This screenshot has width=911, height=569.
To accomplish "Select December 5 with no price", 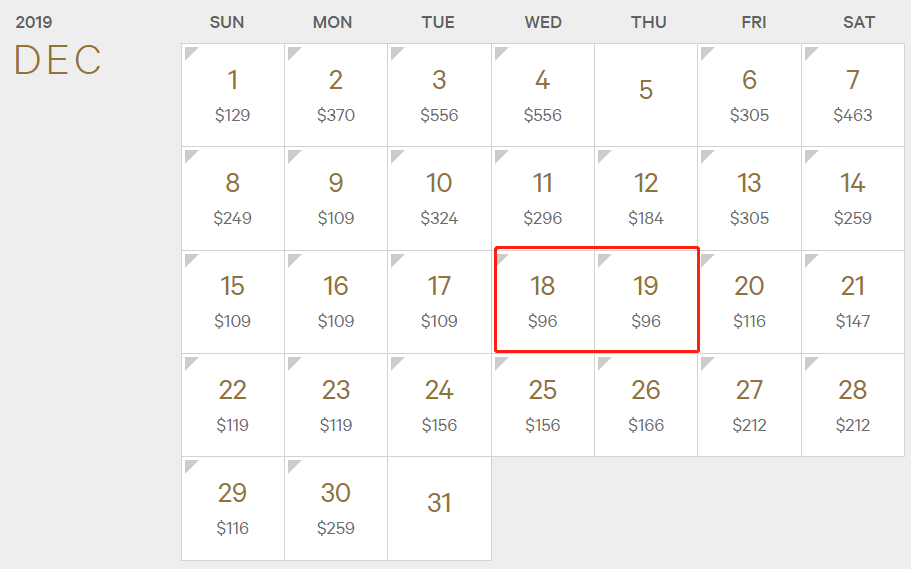I will pos(645,95).
